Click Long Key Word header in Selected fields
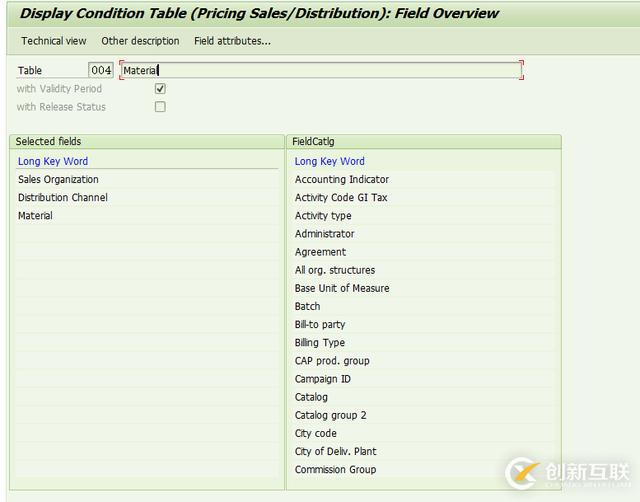This screenshot has width=640, height=502. coord(53,161)
